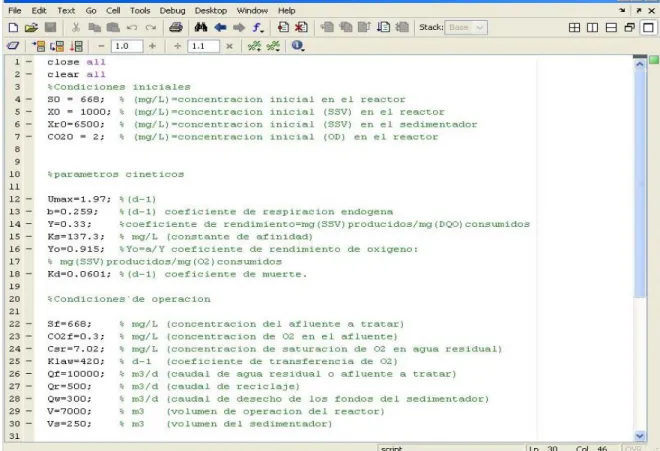Toggle breakpoint dash on line 18
The width and height of the screenshot is (660, 451).
pos(29,274)
